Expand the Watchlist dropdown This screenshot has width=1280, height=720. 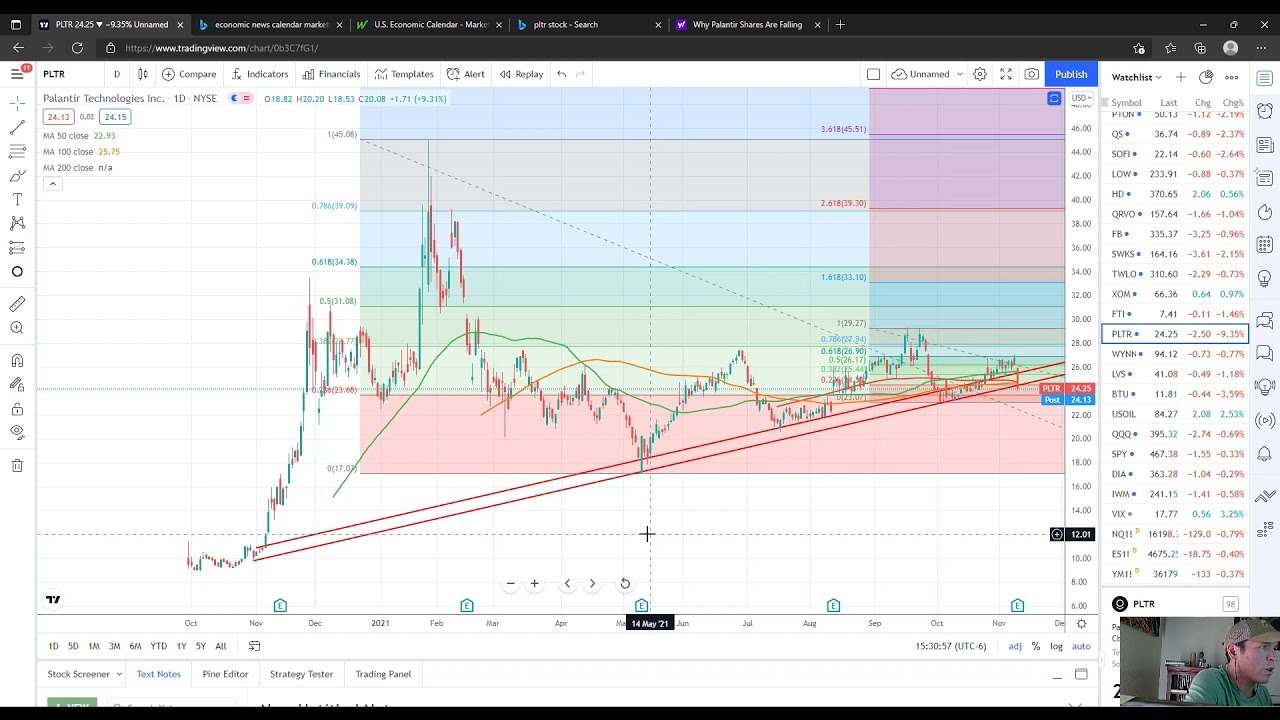[x=1137, y=77]
